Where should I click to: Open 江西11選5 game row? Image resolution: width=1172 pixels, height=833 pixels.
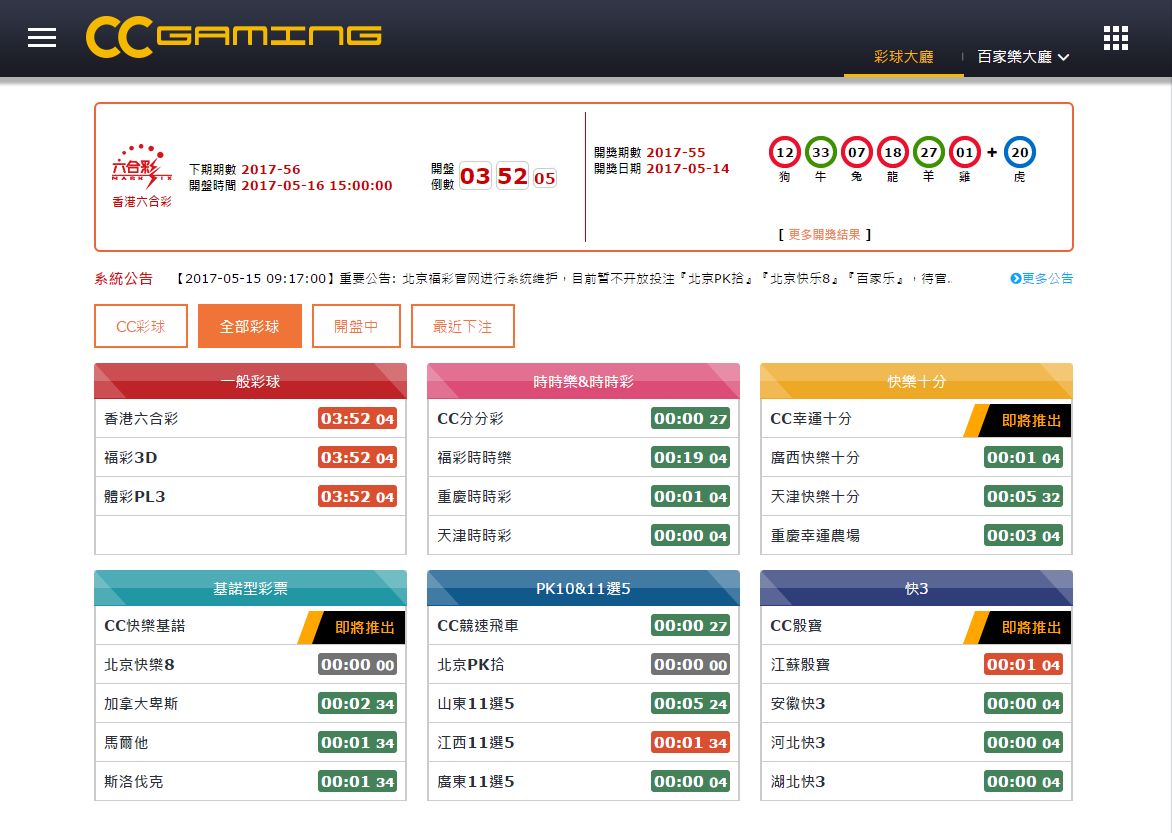[583, 743]
